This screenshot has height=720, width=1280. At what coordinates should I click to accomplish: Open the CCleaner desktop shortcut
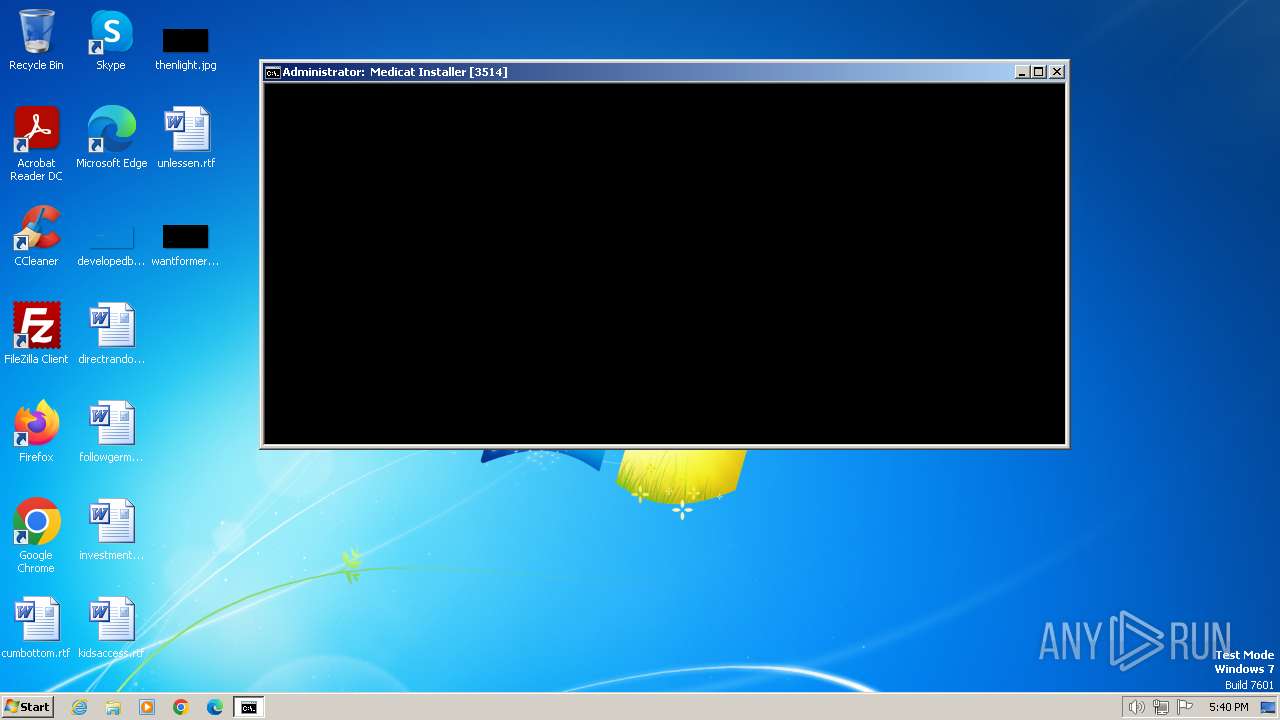[x=36, y=236]
